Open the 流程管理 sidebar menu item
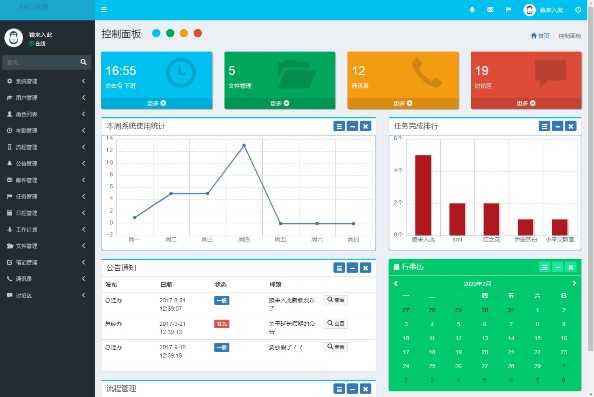Viewport: 594px width, 397px height. [x=47, y=147]
